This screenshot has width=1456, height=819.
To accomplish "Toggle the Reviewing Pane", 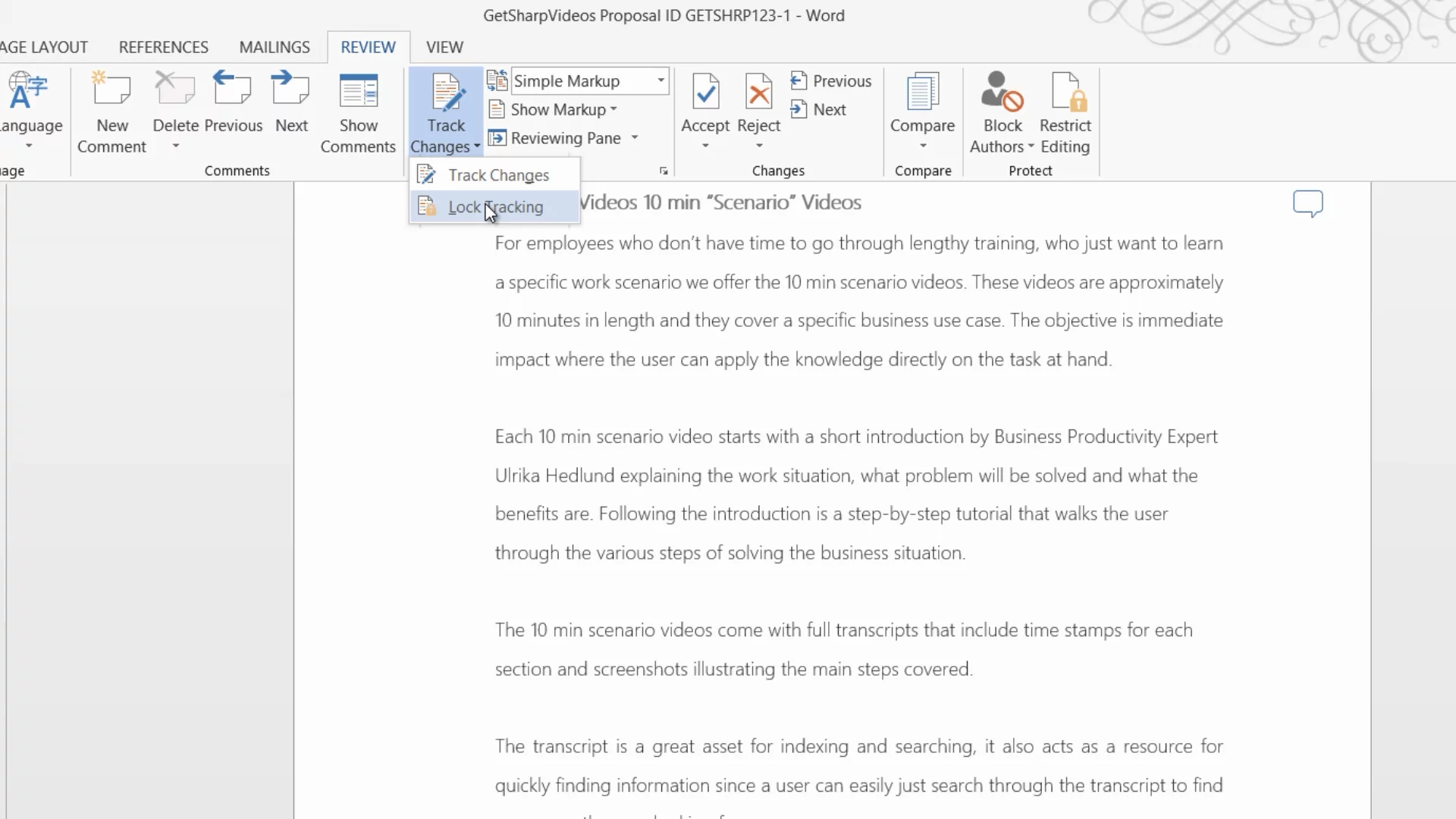I will point(565,138).
